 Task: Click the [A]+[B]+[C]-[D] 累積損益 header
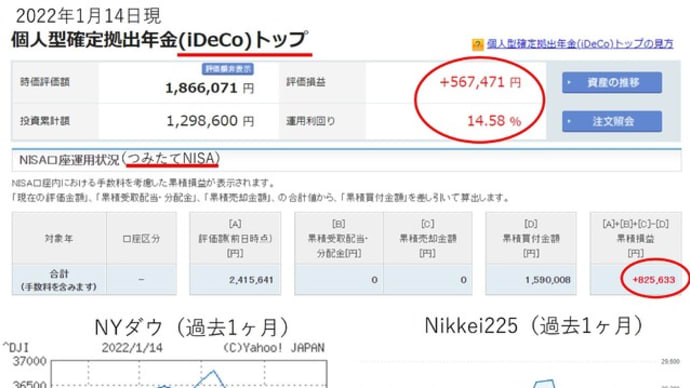[635, 238]
